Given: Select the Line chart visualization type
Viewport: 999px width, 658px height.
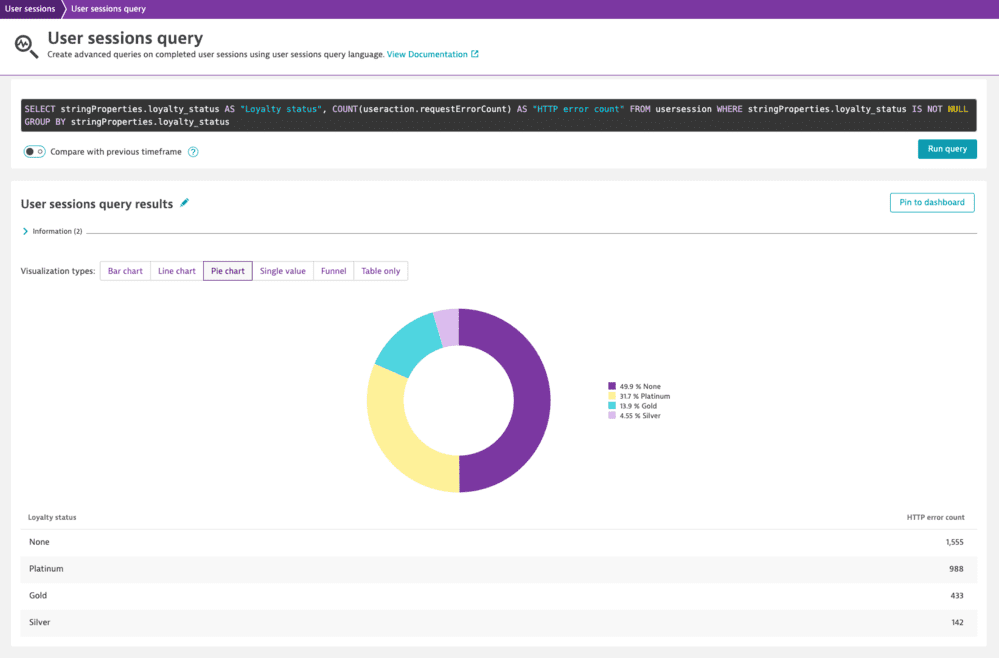Looking at the screenshot, I should tap(176, 270).
